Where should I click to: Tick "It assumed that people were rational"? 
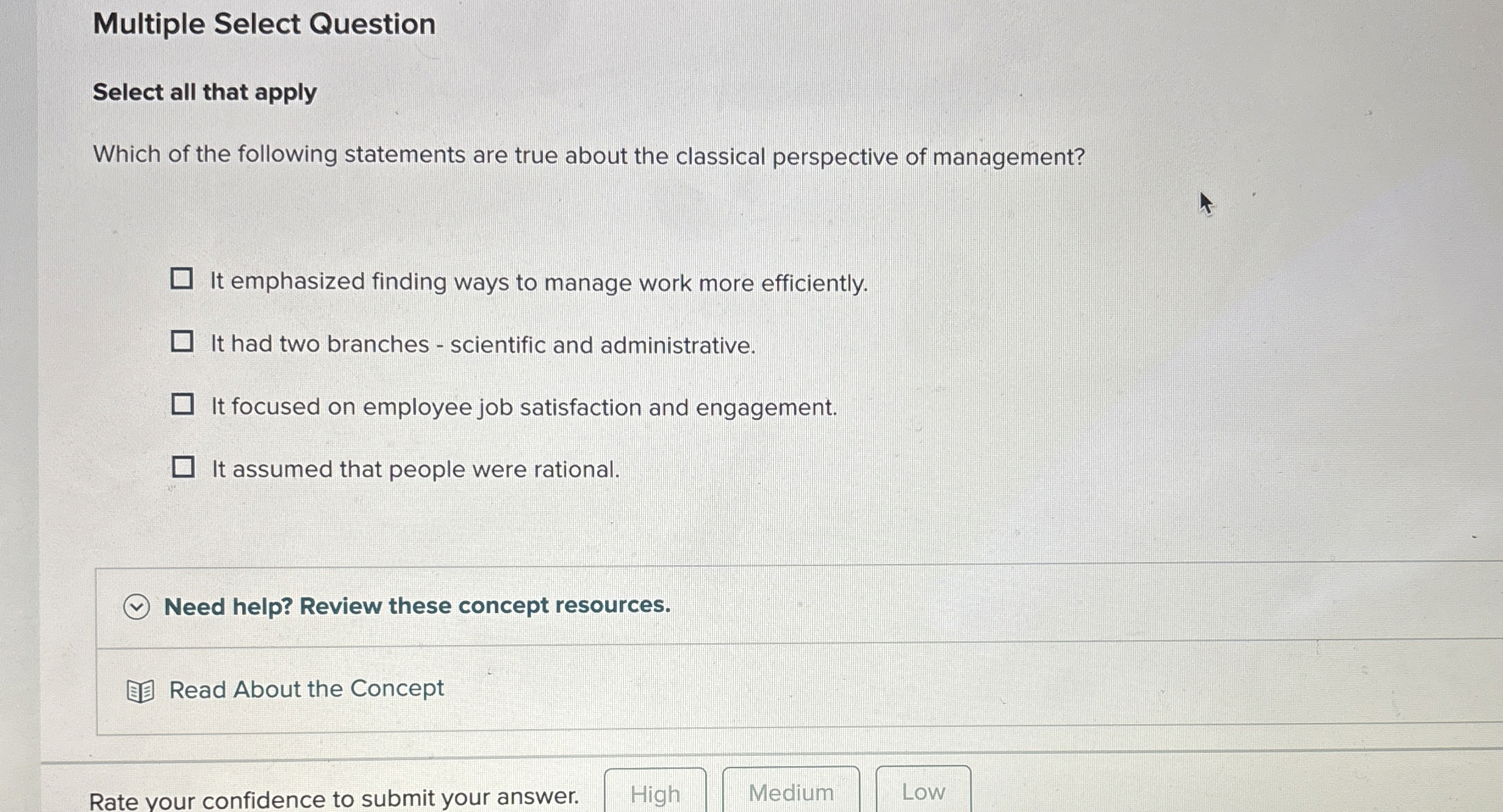[183, 466]
